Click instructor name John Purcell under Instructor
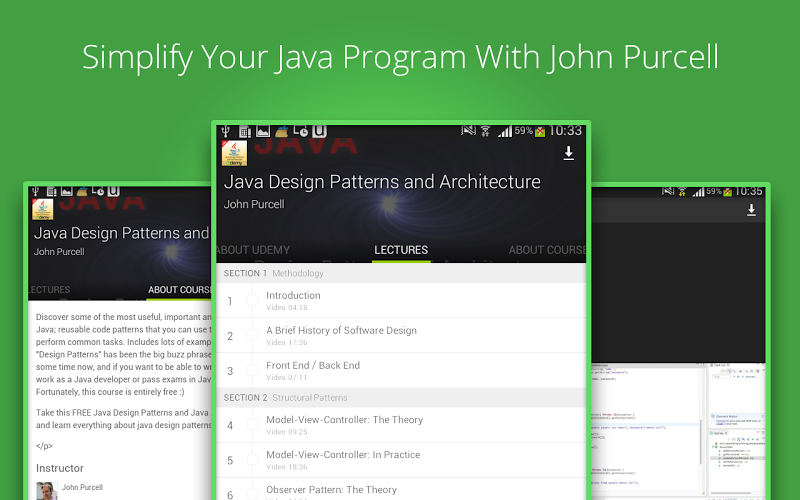Image resolution: width=800 pixels, height=500 pixels. click(82, 487)
